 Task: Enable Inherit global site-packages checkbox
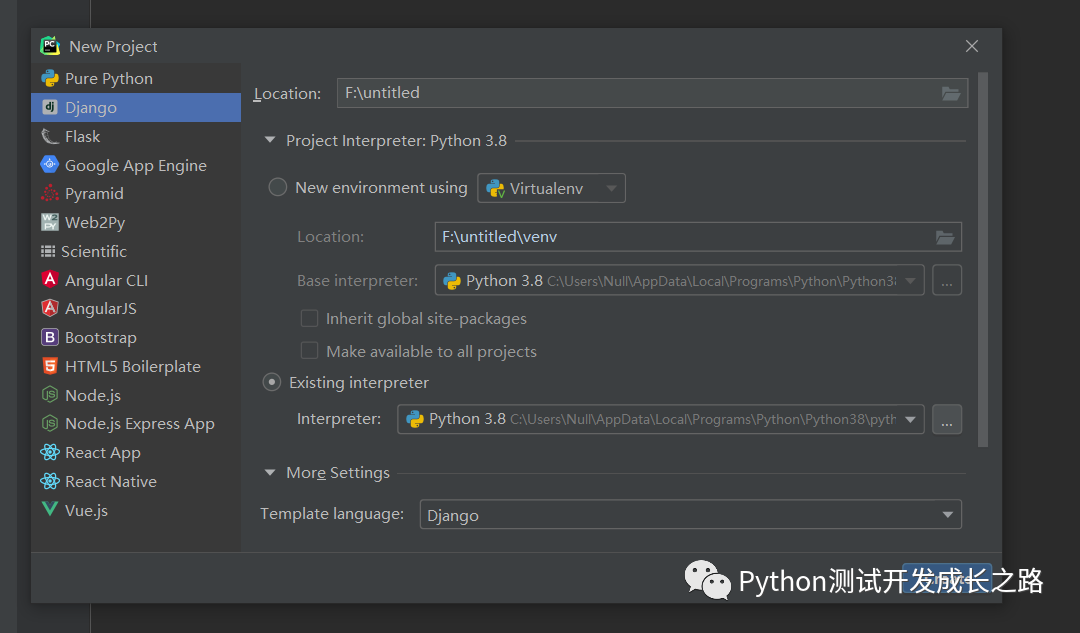310,319
